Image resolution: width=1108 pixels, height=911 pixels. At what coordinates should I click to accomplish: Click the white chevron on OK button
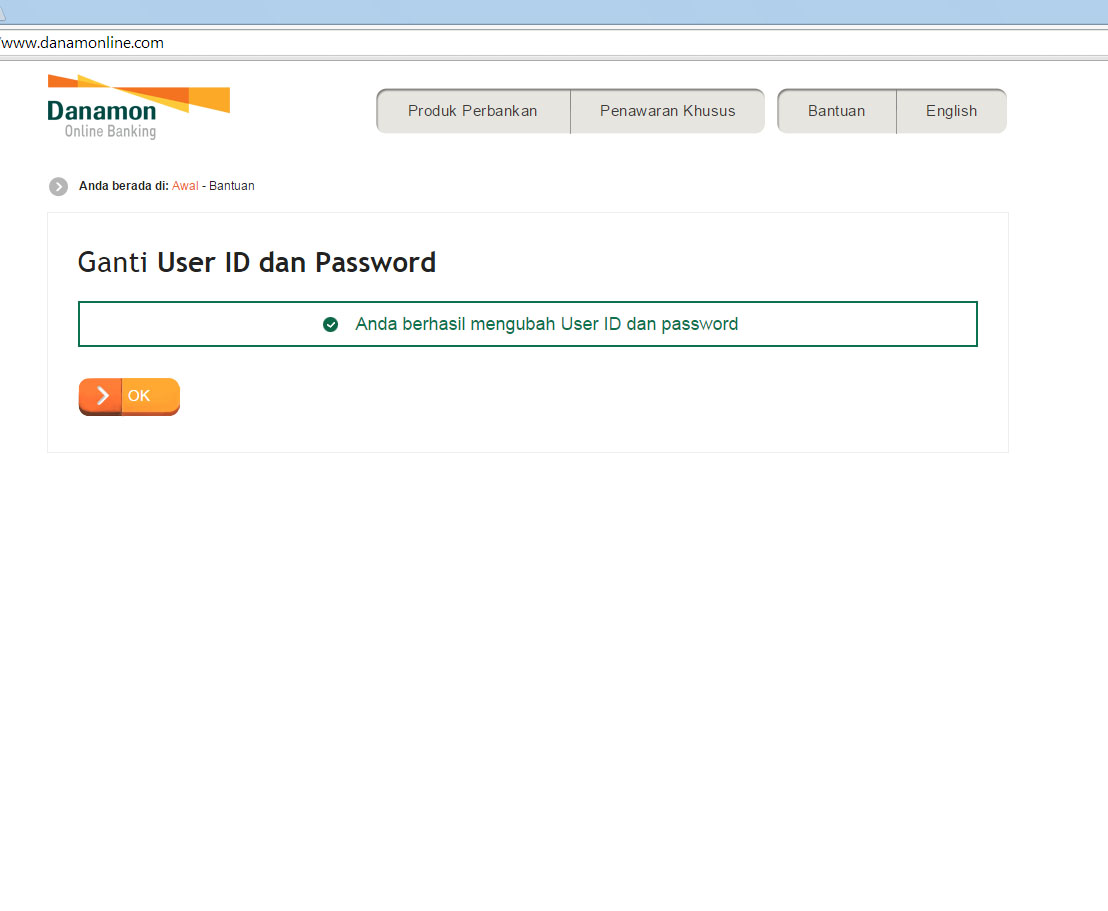pyautogui.click(x=102, y=395)
